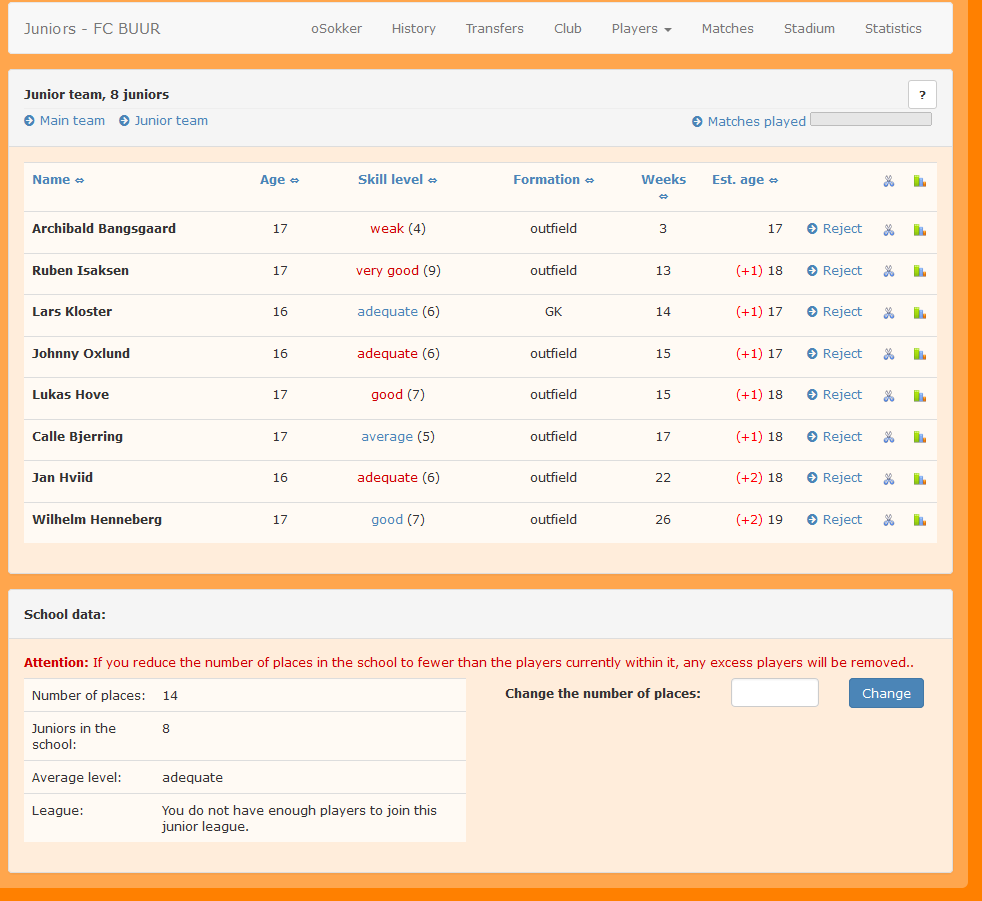Sort table by Name column
Image resolution: width=982 pixels, height=901 pixels.
[58, 180]
